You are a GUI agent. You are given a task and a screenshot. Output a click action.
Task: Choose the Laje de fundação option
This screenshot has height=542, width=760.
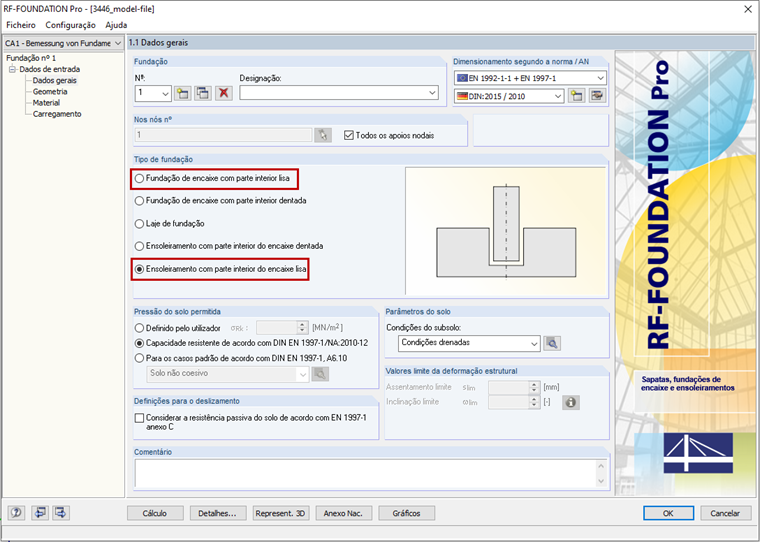[x=139, y=223]
